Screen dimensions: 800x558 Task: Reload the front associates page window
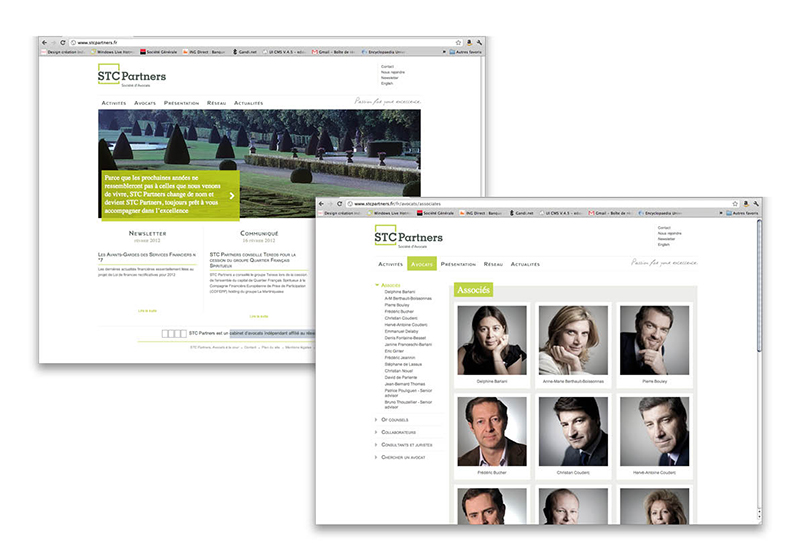(340, 204)
